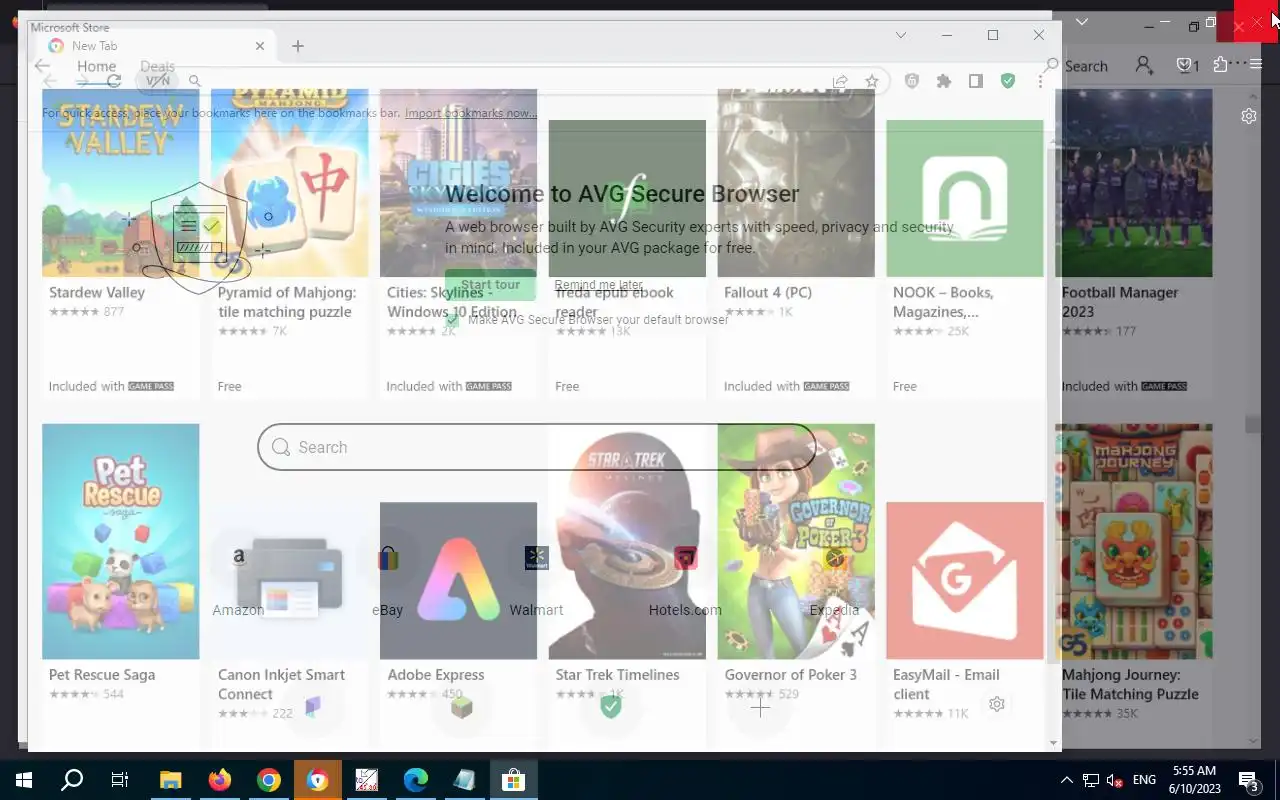The width and height of the screenshot is (1280, 800).
Task: Open Search in the Microsoft Store header
Action: pyautogui.click(x=1076, y=66)
